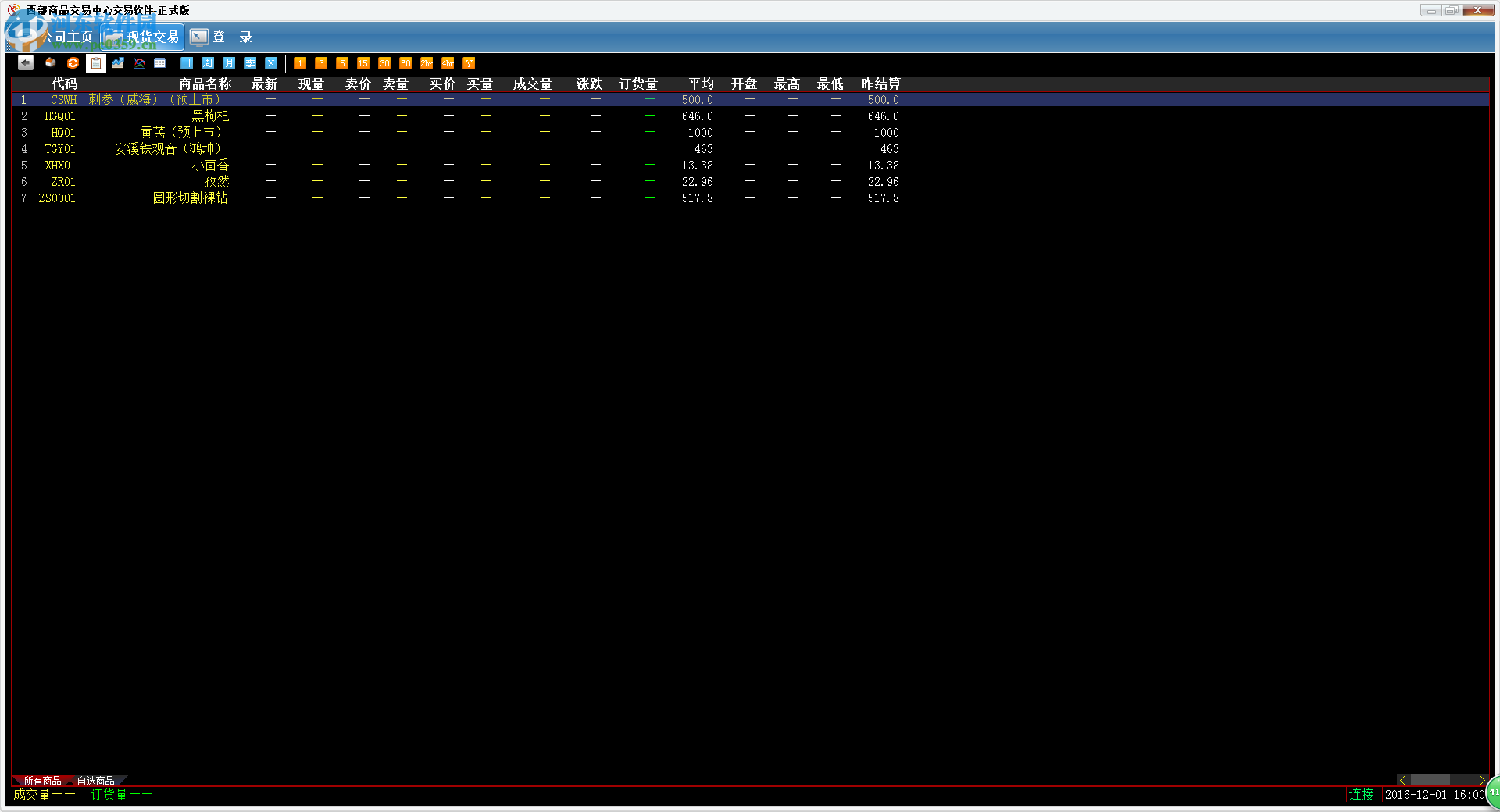Image resolution: width=1500 pixels, height=812 pixels.
Task: Sort by the 代码 column header
Action: point(64,84)
